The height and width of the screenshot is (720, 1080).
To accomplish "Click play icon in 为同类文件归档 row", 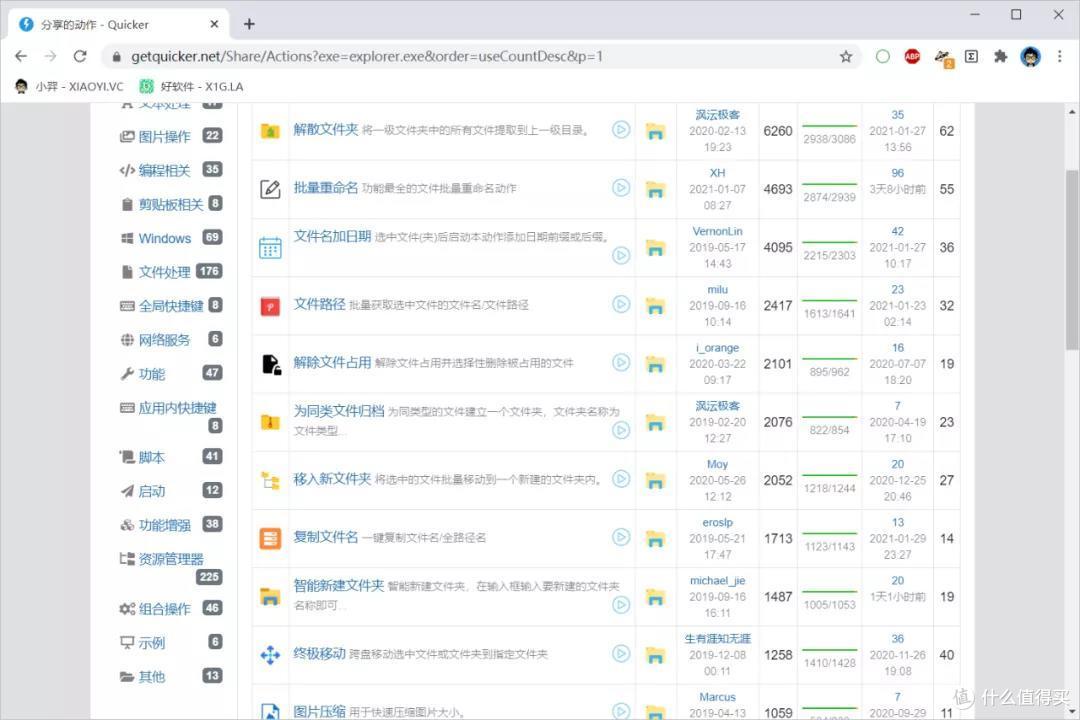I will pyautogui.click(x=621, y=431).
